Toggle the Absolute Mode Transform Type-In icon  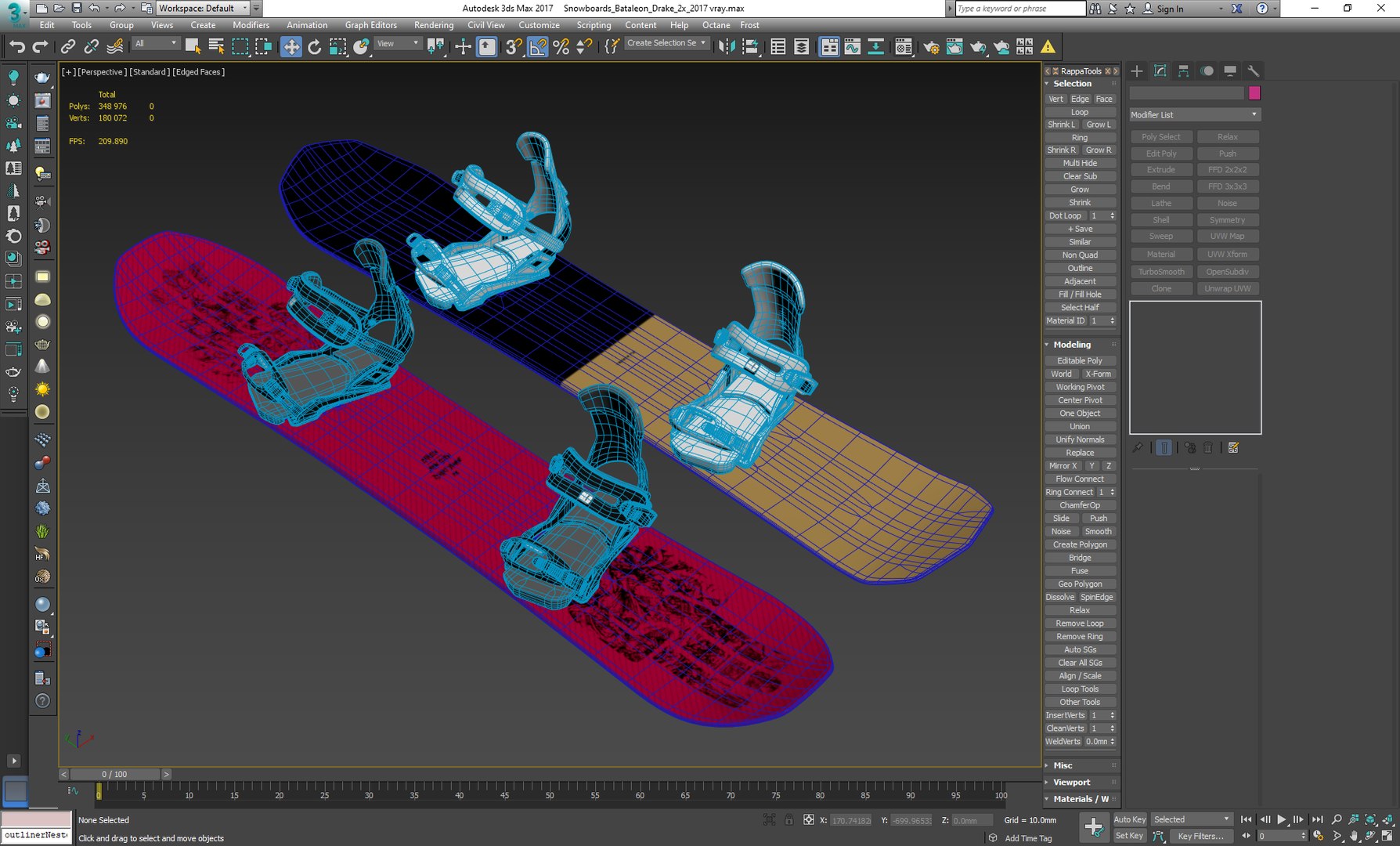(x=808, y=820)
